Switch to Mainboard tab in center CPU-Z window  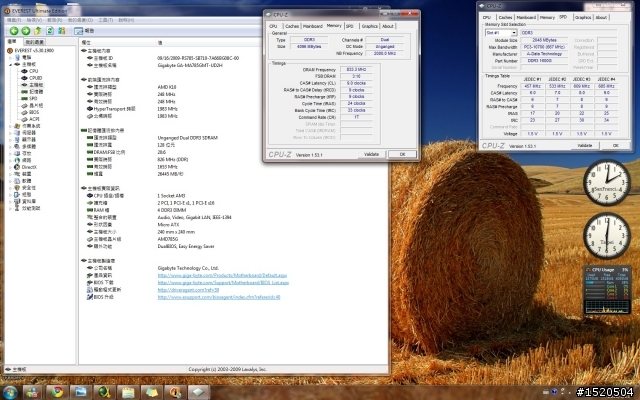[313, 26]
